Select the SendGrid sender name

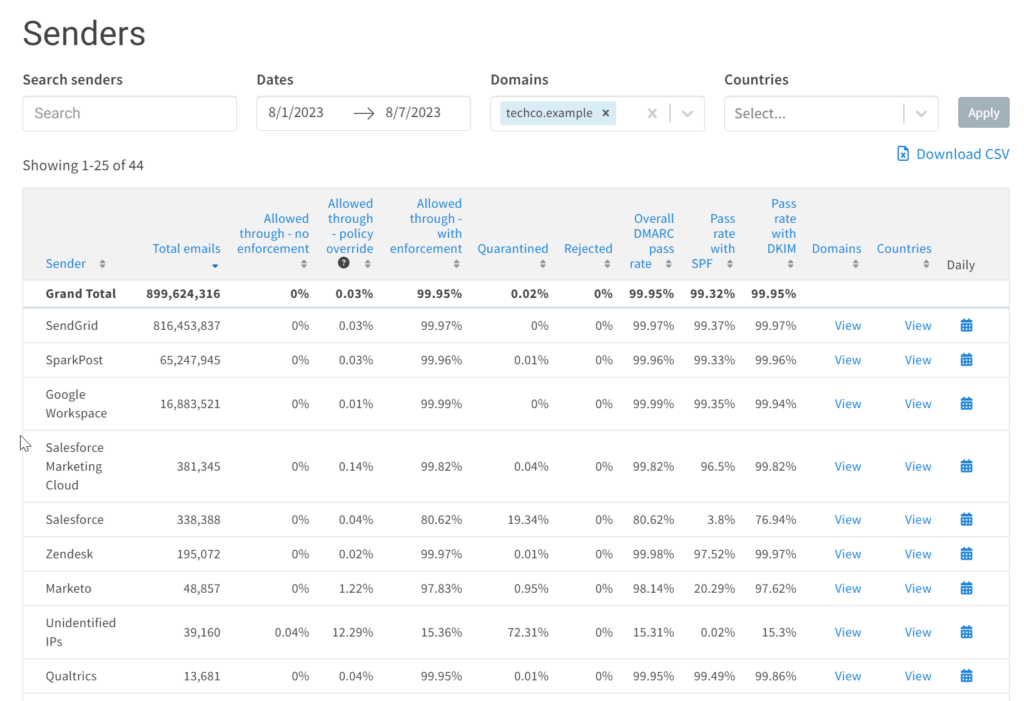pyautogui.click(x=72, y=325)
